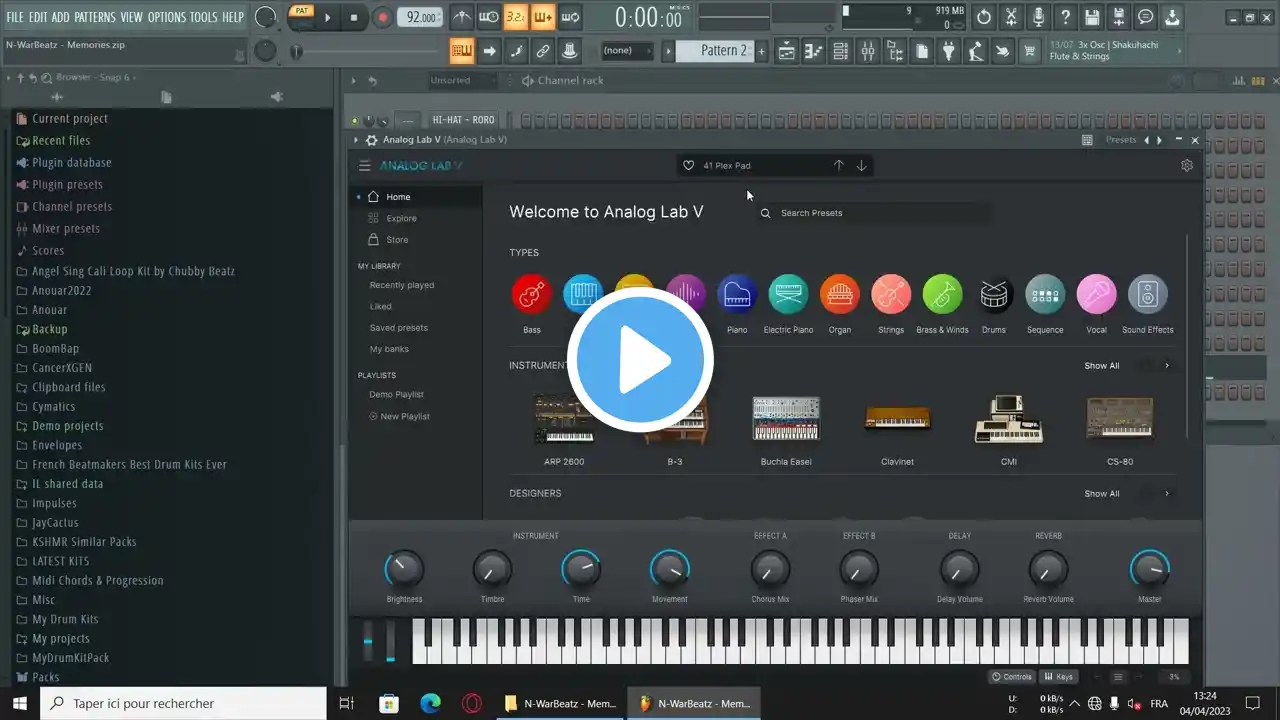Click the Search Presets field
The width and height of the screenshot is (1280, 720).
click(x=875, y=213)
